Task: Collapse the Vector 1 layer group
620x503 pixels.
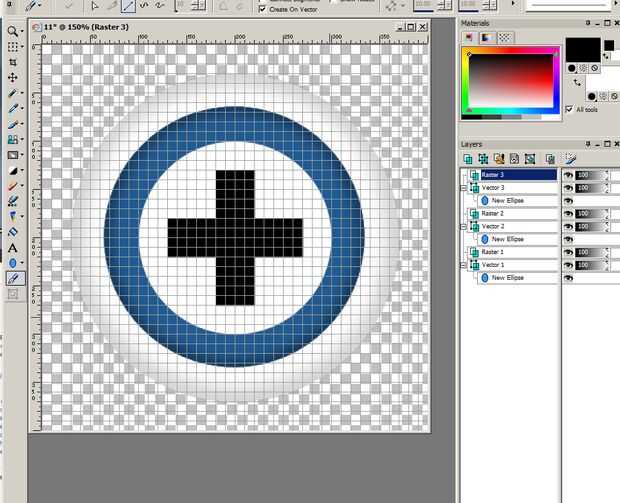Action: pos(463,265)
